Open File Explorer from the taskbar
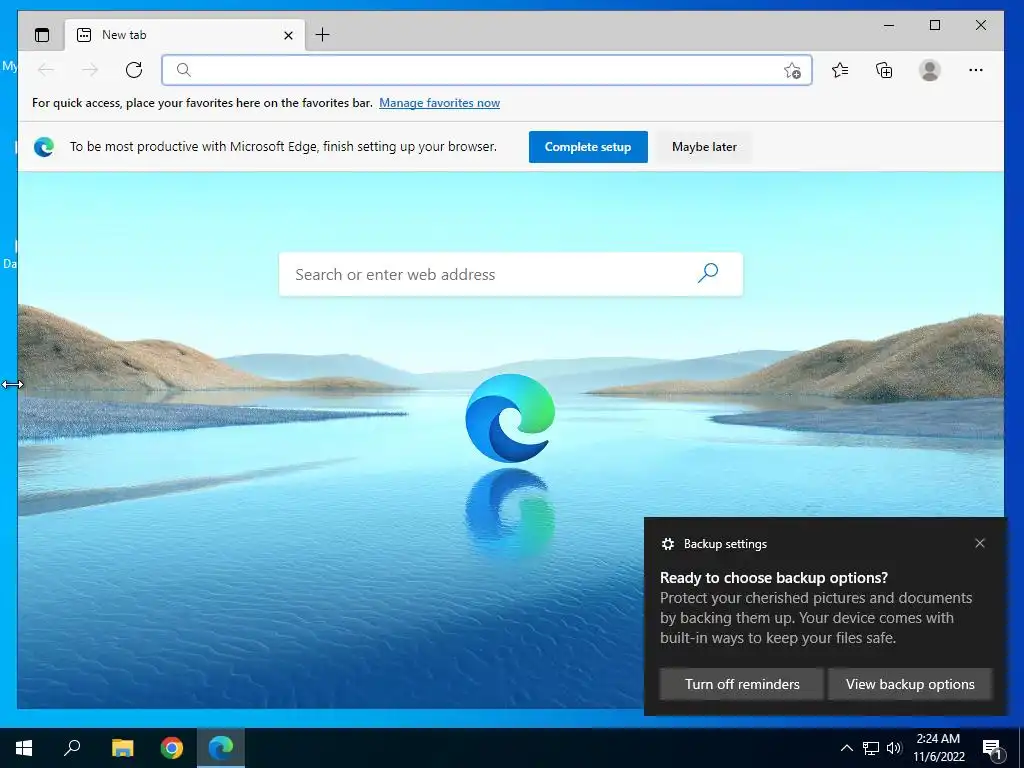Screen dimensions: 1024x768 [x=122, y=748]
